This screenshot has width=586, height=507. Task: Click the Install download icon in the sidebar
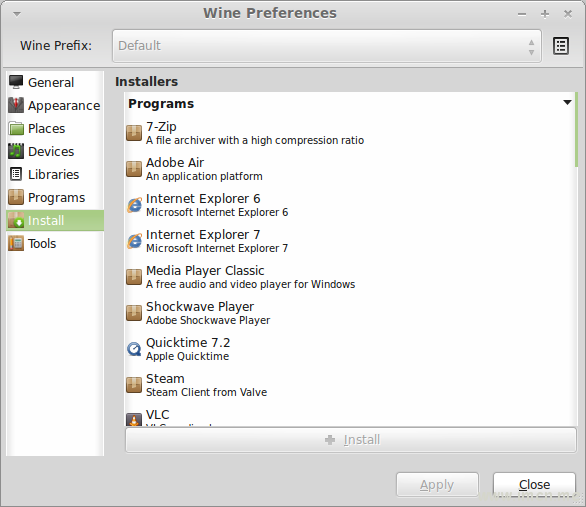16,220
